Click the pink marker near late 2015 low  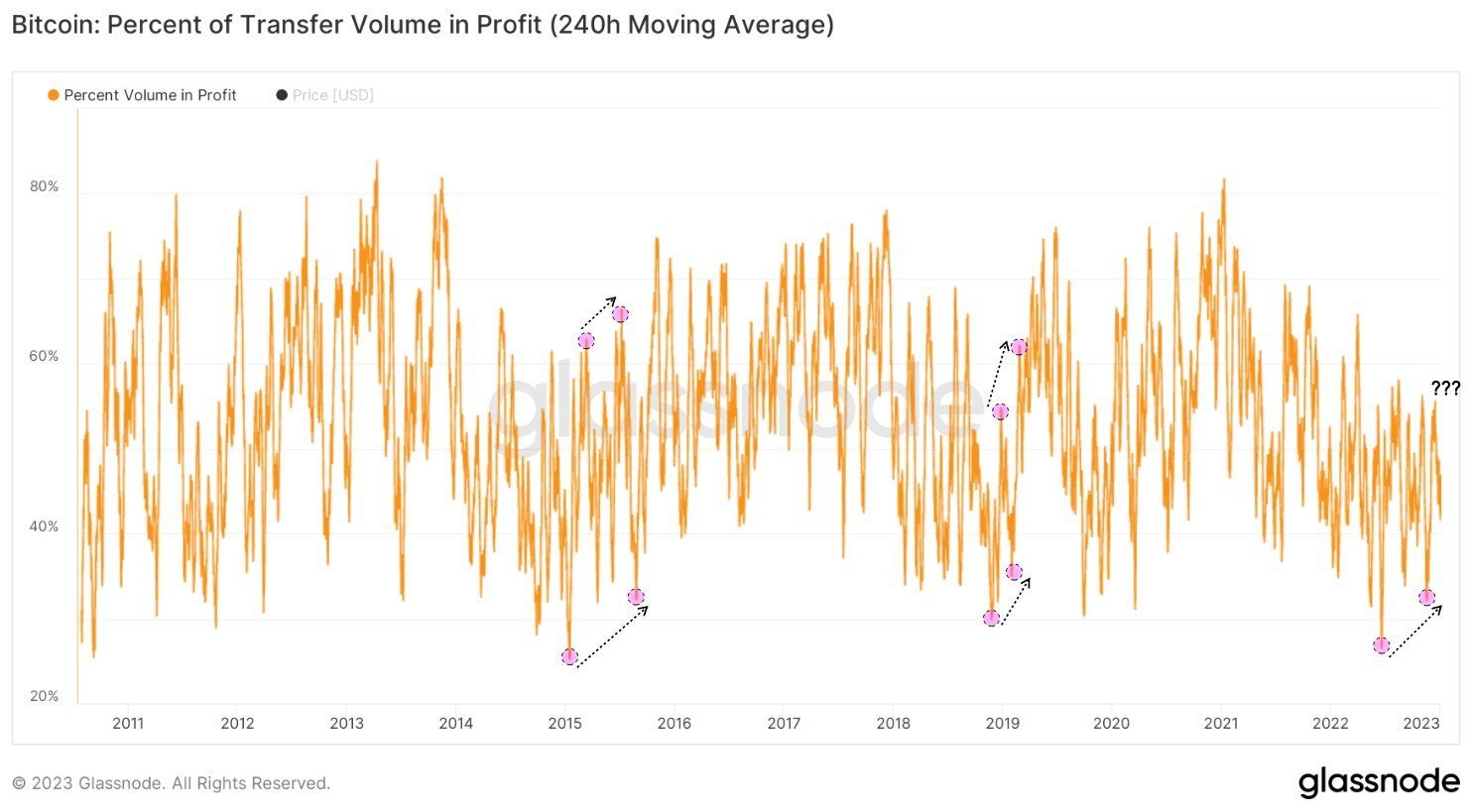click(x=636, y=597)
